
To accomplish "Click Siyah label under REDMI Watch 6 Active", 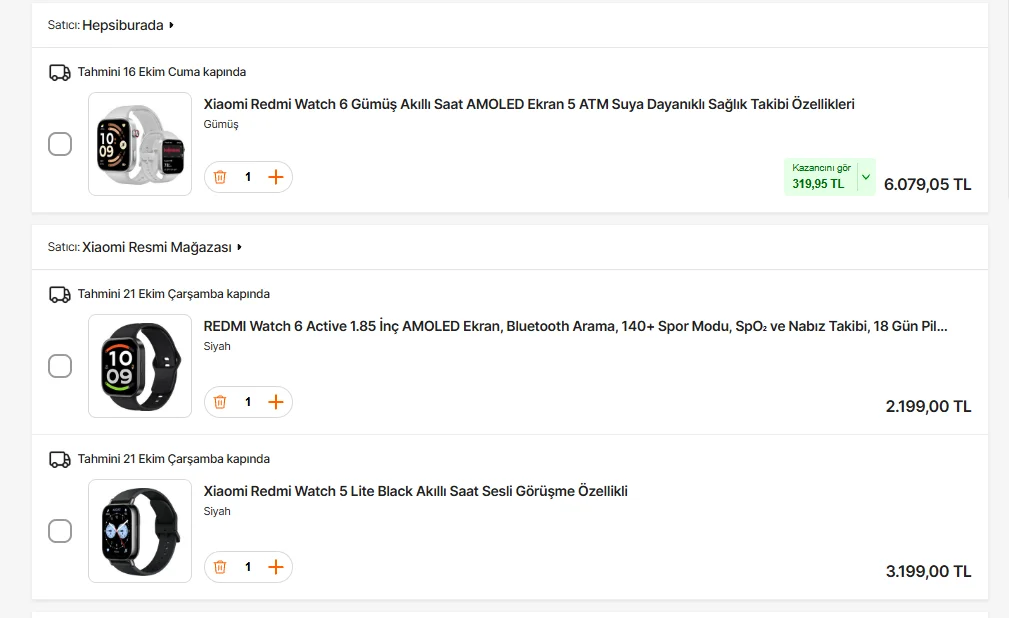I will [x=217, y=346].
